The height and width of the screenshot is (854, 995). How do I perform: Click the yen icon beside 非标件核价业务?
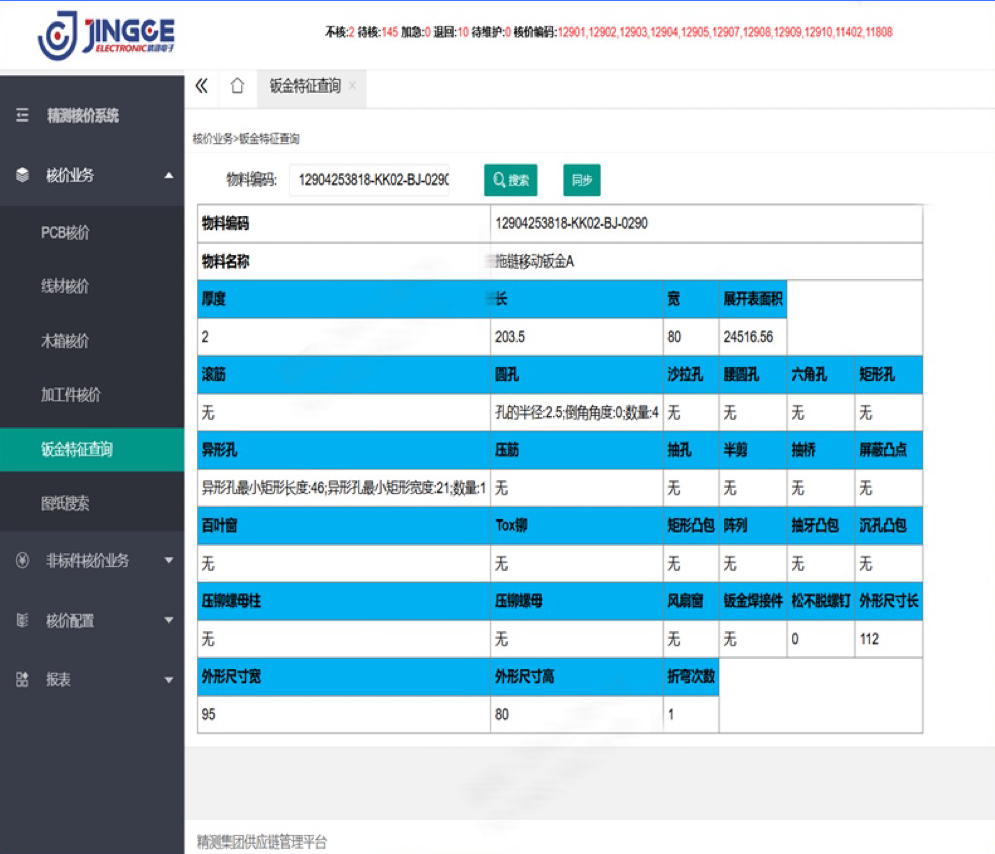point(22,561)
